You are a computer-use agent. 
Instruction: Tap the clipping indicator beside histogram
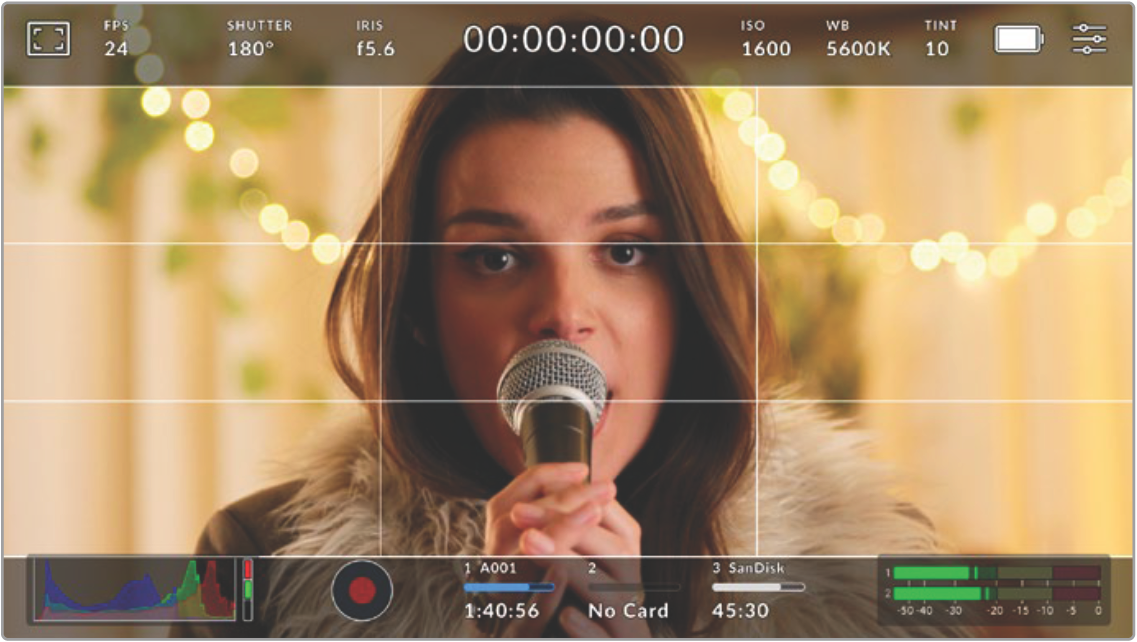[247, 589]
